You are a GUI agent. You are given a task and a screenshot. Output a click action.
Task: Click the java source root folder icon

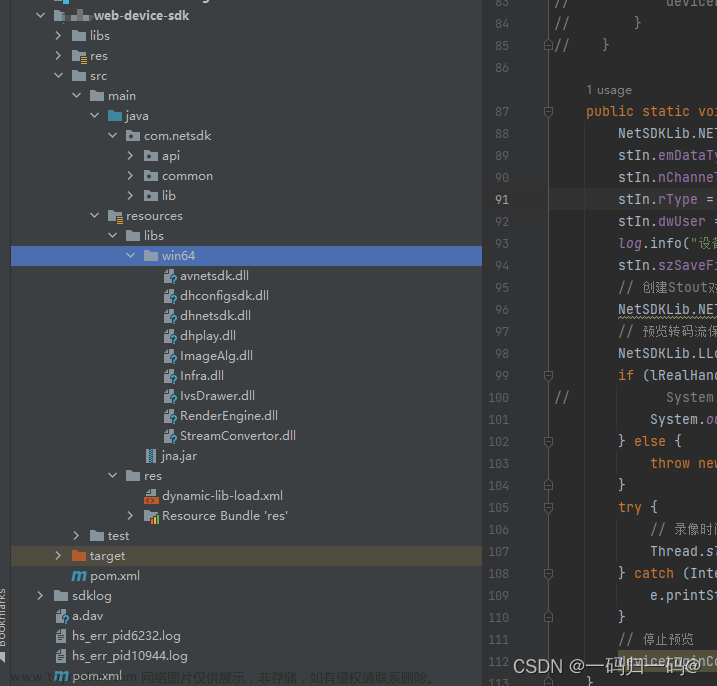[x=115, y=116]
